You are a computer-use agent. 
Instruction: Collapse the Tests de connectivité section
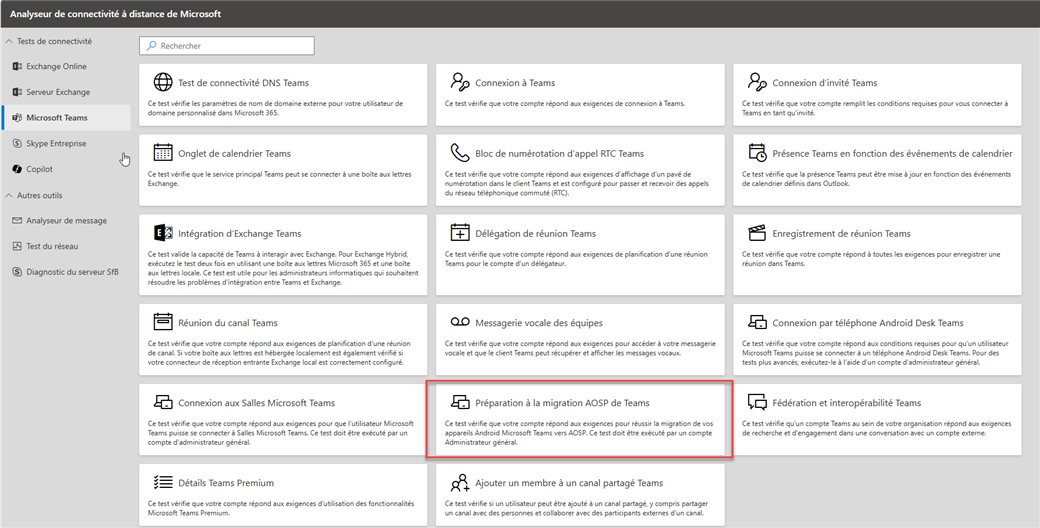(x=9, y=41)
